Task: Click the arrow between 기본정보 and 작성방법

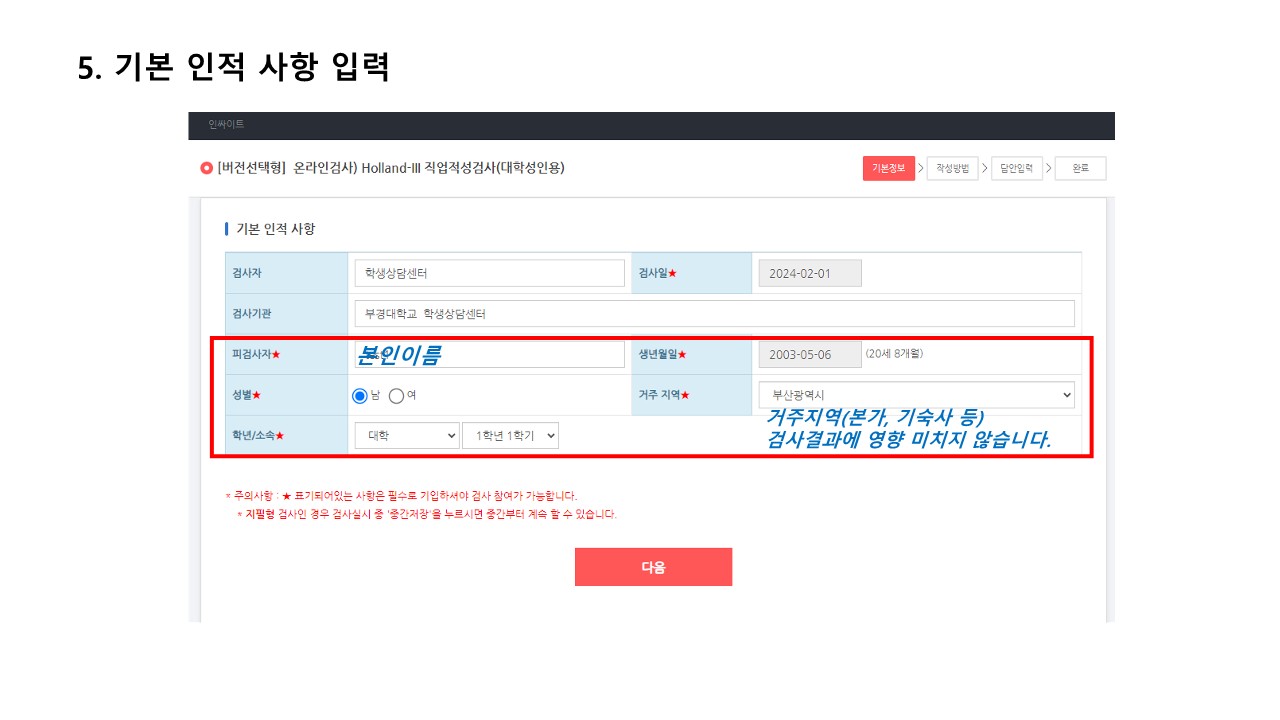Action: (x=920, y=168)
